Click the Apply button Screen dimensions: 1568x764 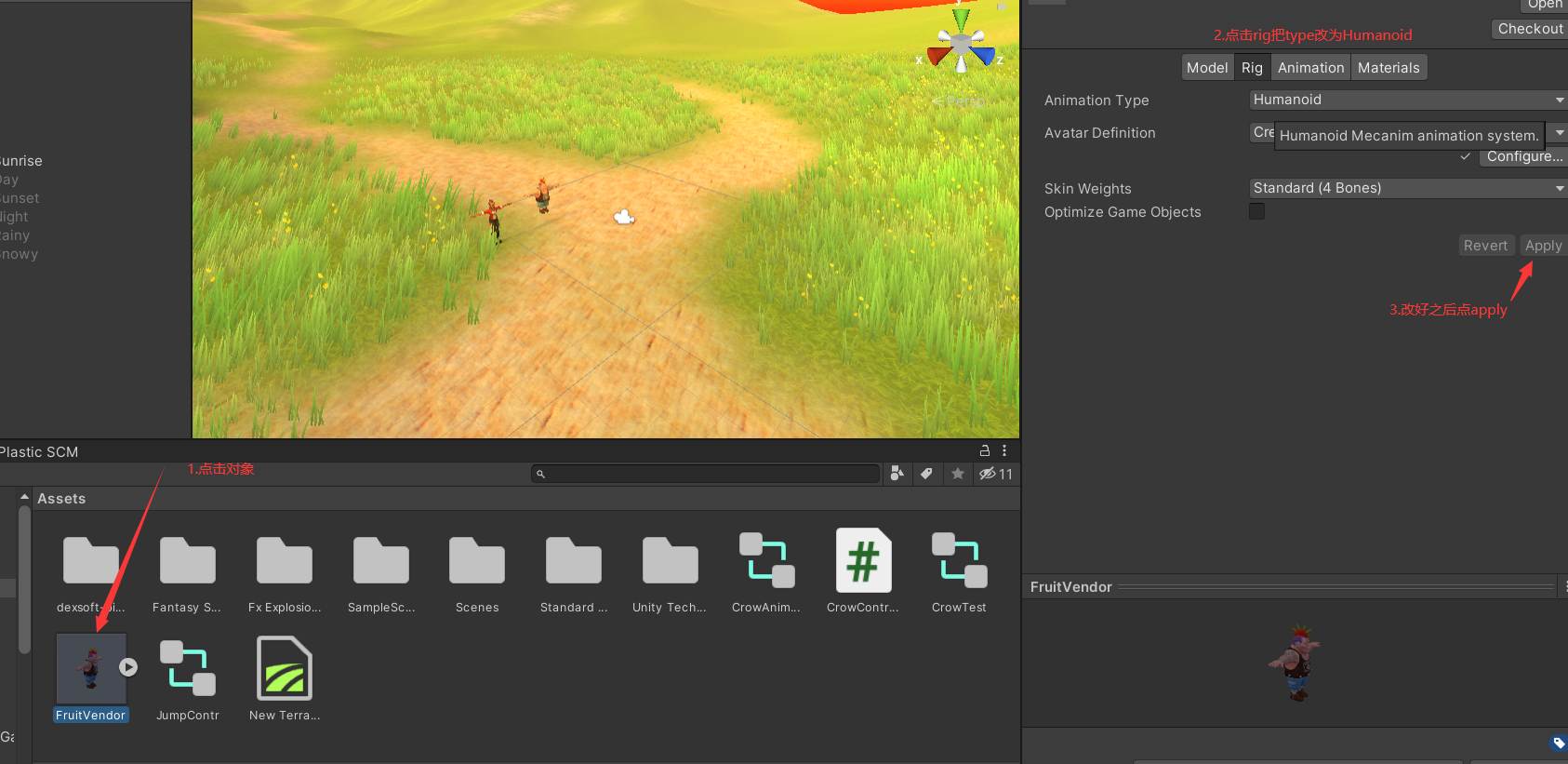1543,246
